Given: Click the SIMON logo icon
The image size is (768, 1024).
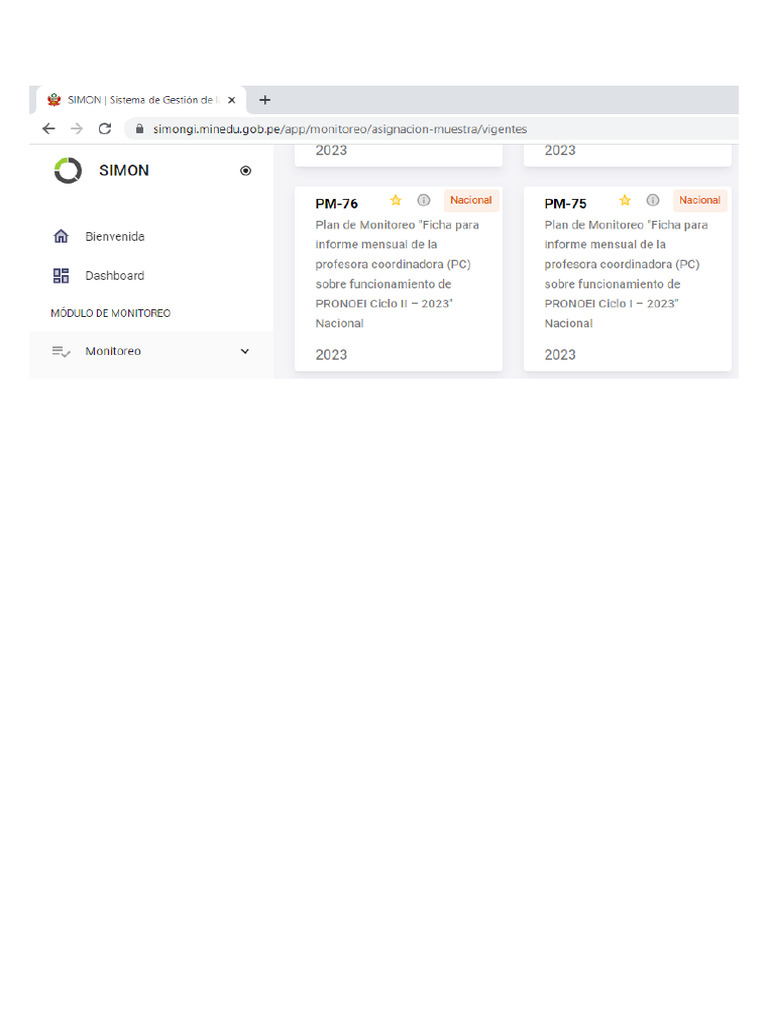Looking at the screenshot, I should [x=68, y=170].
